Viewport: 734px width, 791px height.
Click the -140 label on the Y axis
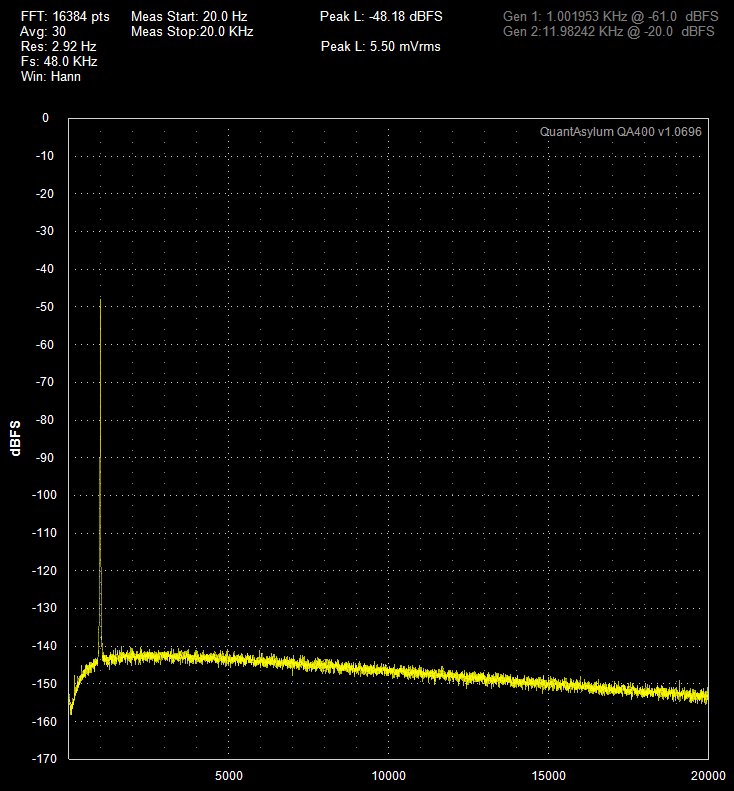(44, 646)
